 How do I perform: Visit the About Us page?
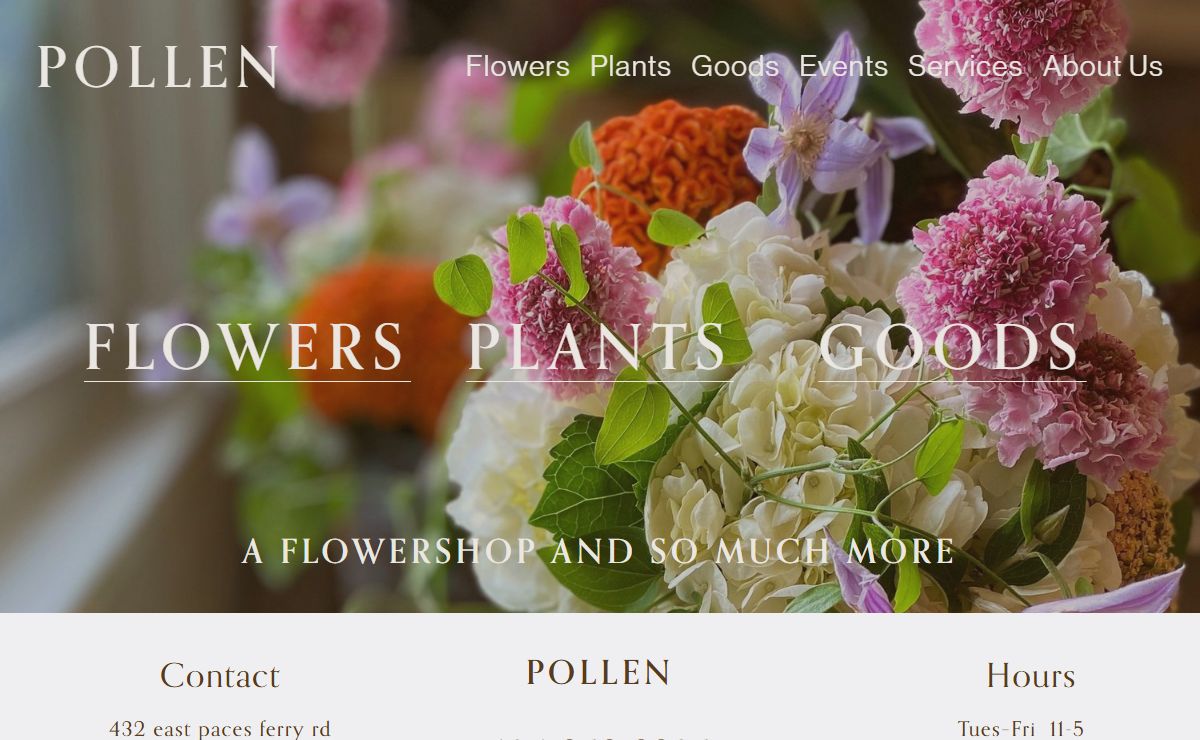(x=1103, y=66)
